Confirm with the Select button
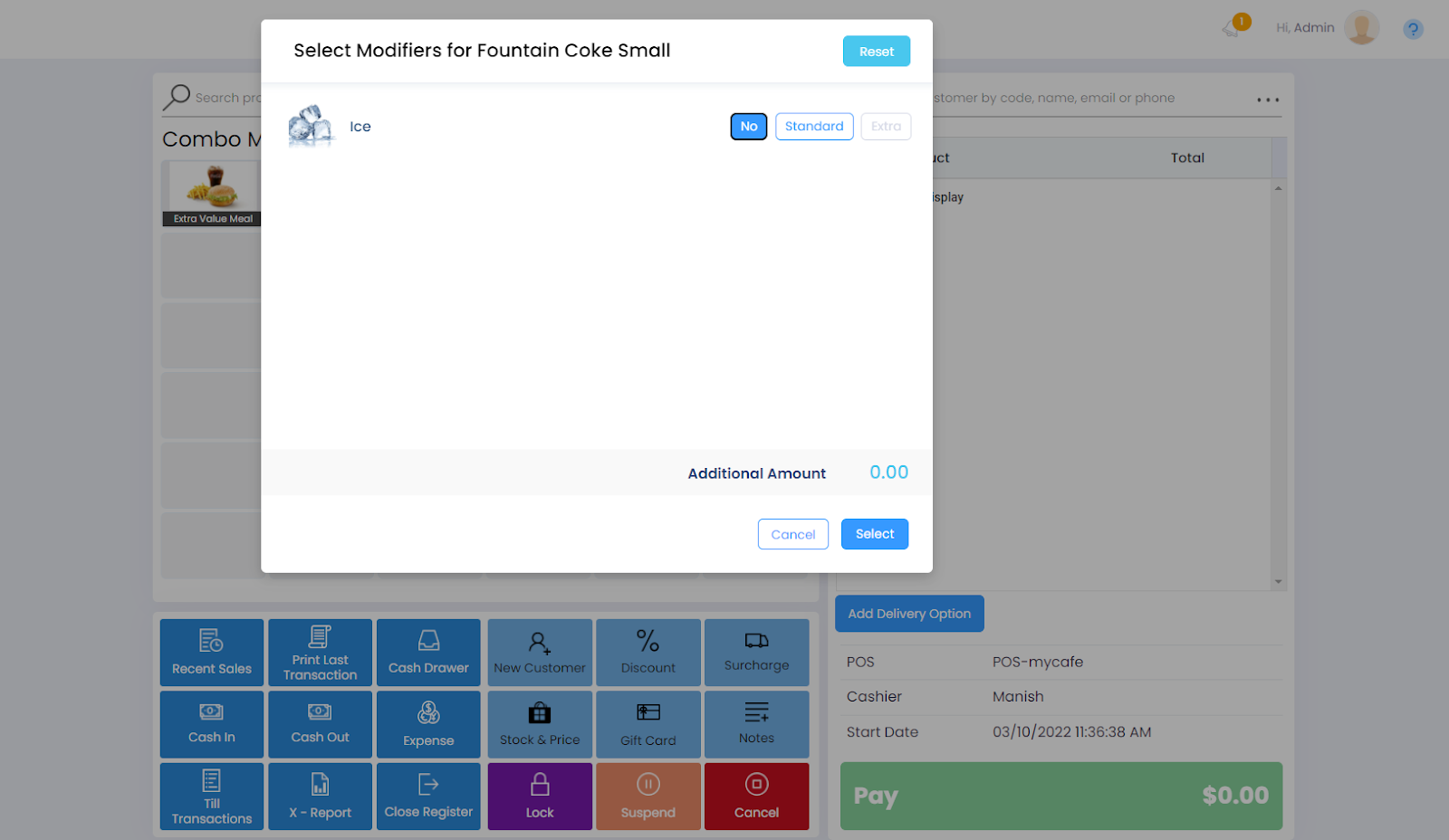1449x840 pixels. (x=874, y=534)
